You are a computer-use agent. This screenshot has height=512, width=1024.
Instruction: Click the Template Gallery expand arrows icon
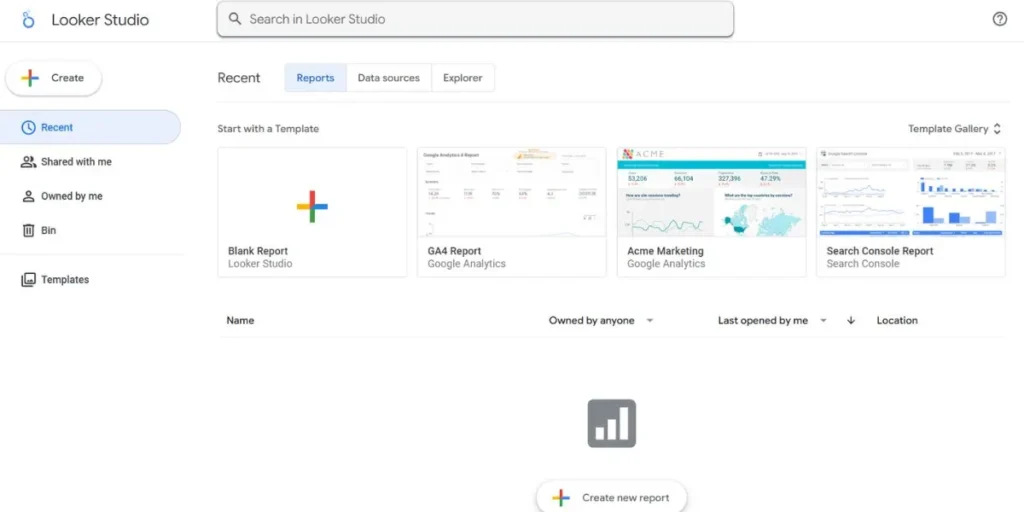[x=997, y=129]
